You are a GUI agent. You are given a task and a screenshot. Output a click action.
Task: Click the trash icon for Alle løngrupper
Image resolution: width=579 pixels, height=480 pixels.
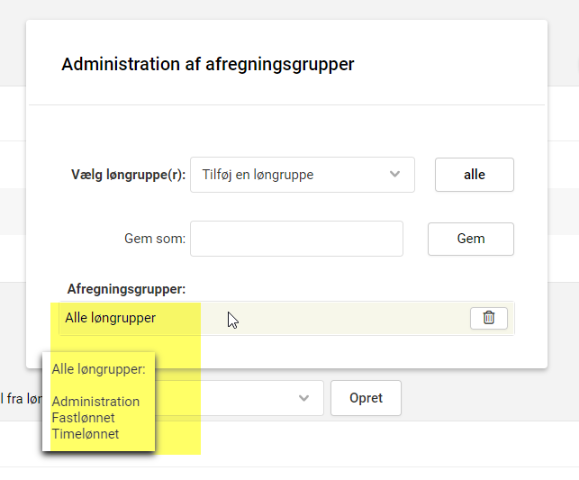[x=489, y=318]
